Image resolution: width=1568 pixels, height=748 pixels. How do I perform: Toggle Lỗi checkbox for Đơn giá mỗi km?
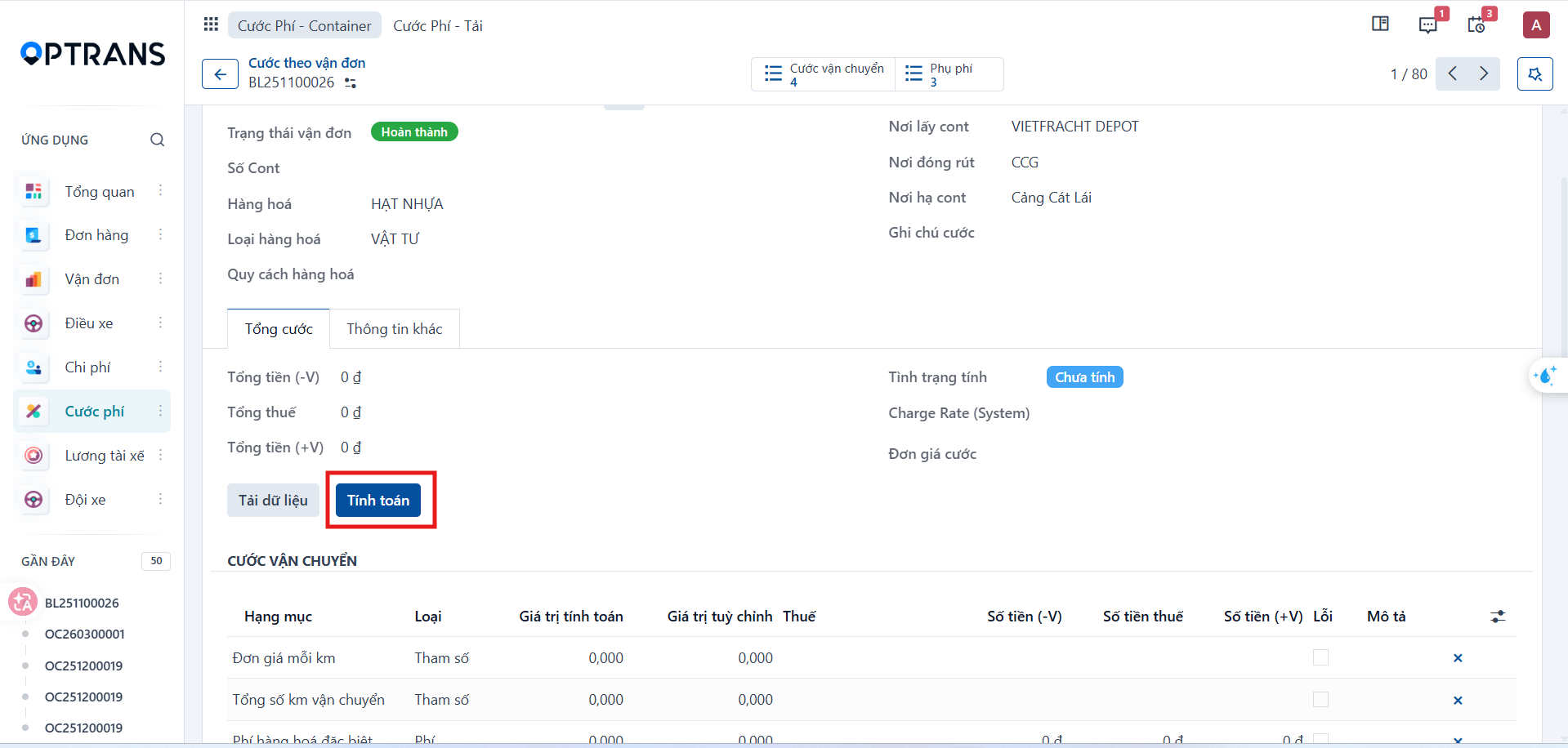pos(1320,657)
